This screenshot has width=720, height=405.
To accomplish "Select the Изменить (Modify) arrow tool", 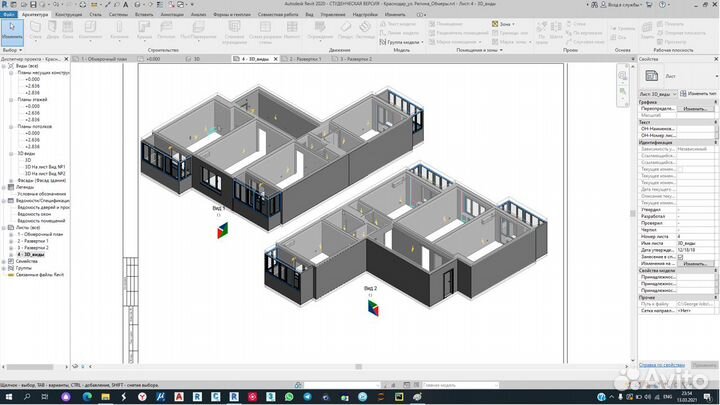I will (x=11, y=29).
